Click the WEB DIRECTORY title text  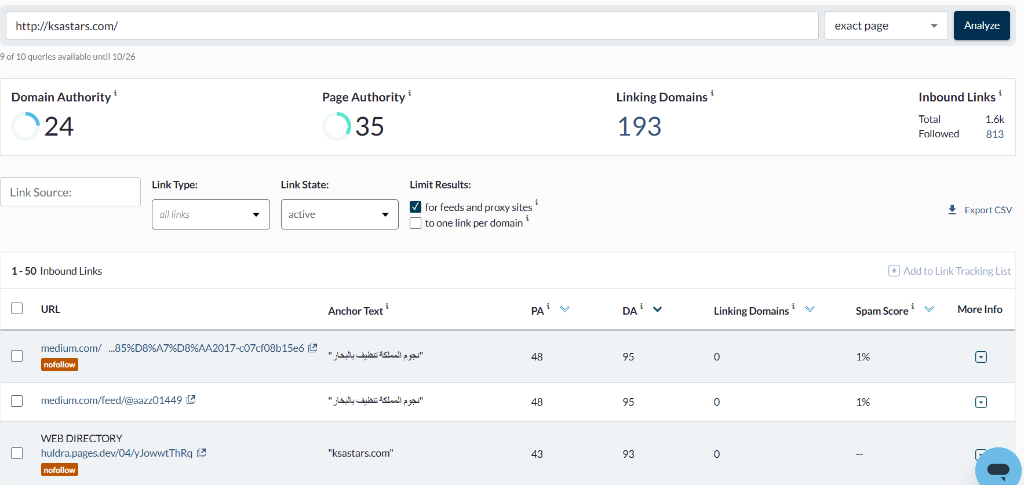(x=82, y=438)
